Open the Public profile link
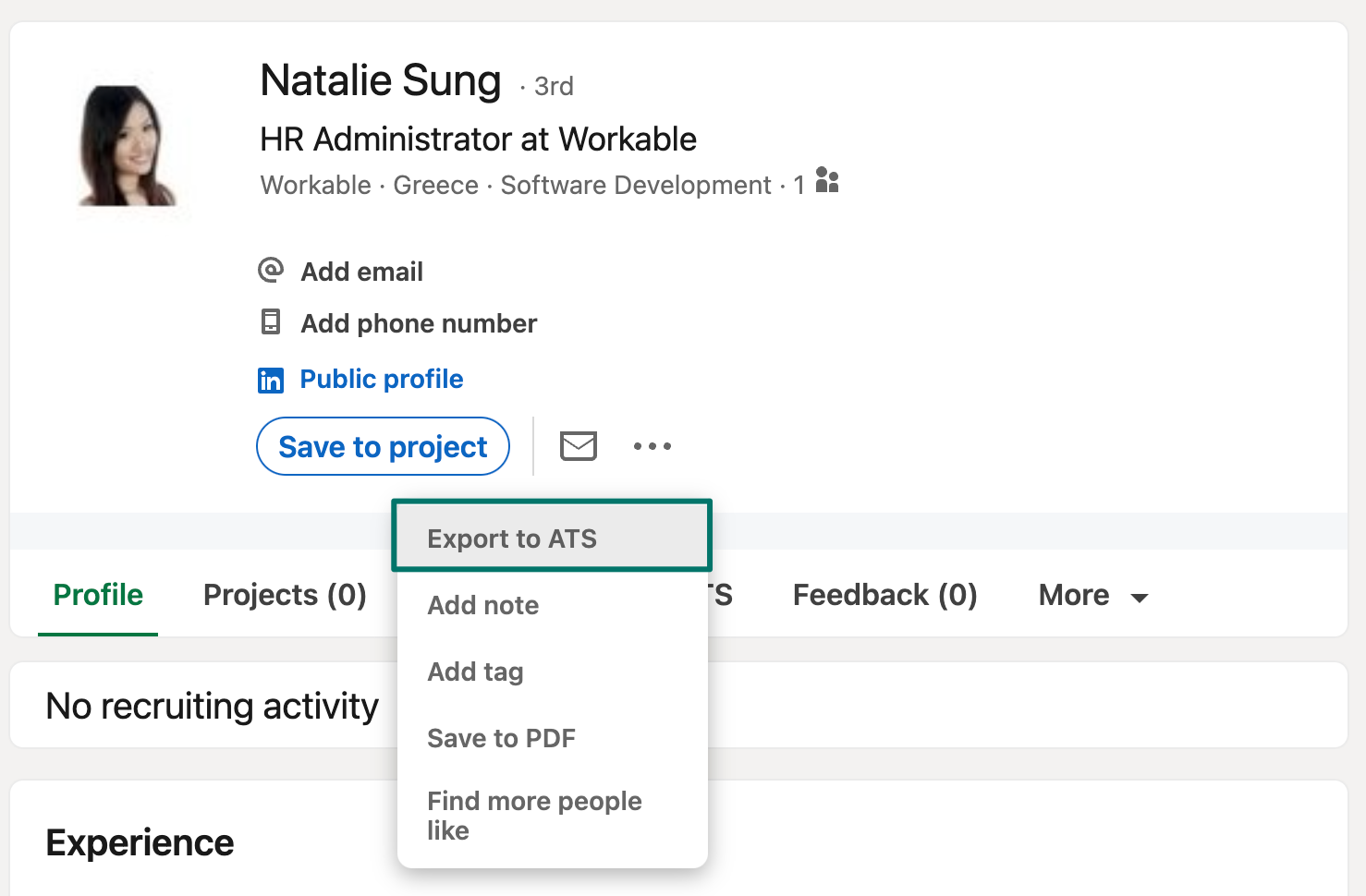1366x896 pixels. (381, 380)
